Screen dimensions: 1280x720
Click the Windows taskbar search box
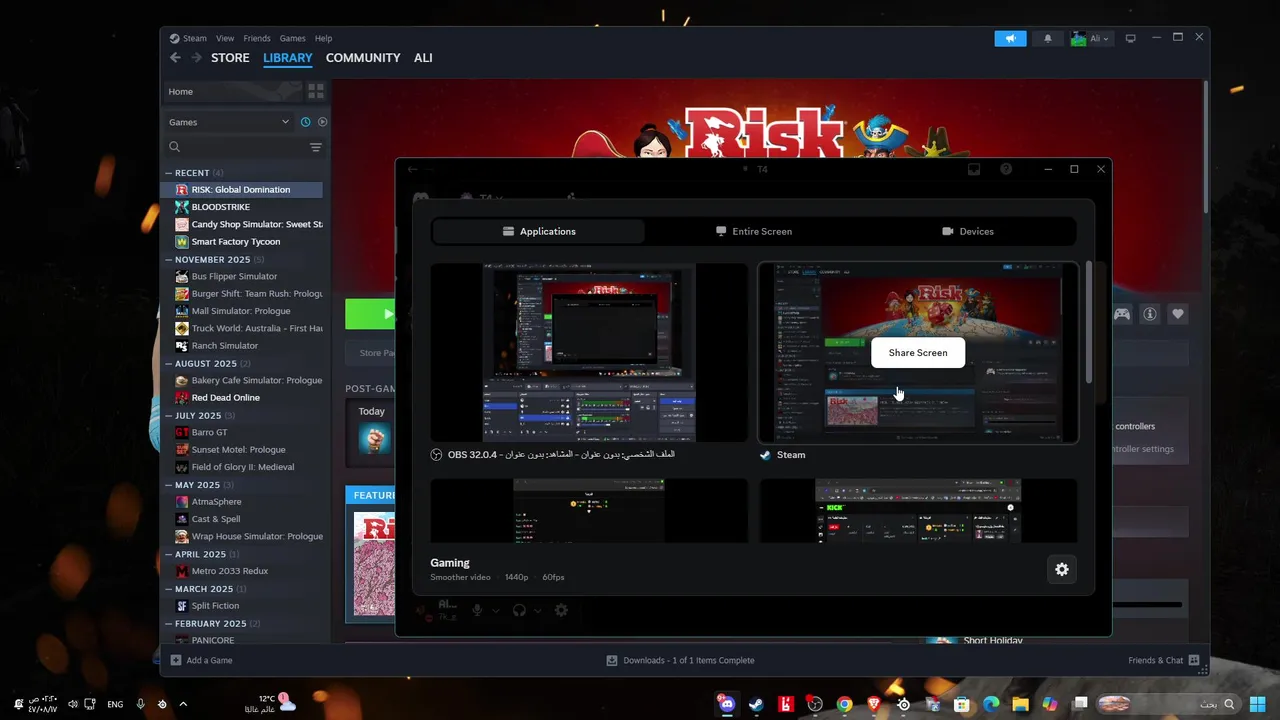click(x=1168, y=704)
